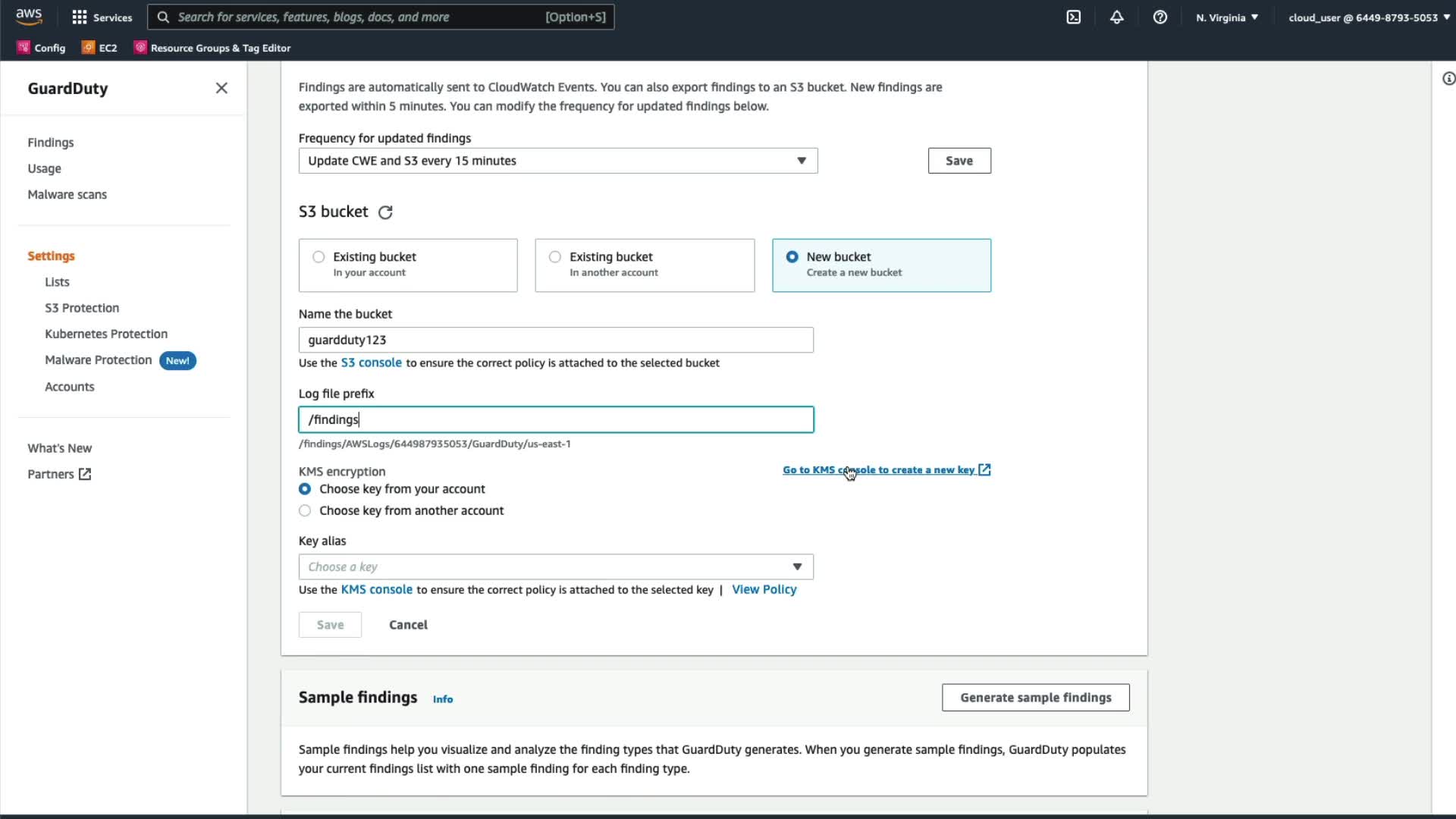Open the KMS console link to create a new key
The height and width of the screenshot is (819, 1456).
click(x=886, y=470)
